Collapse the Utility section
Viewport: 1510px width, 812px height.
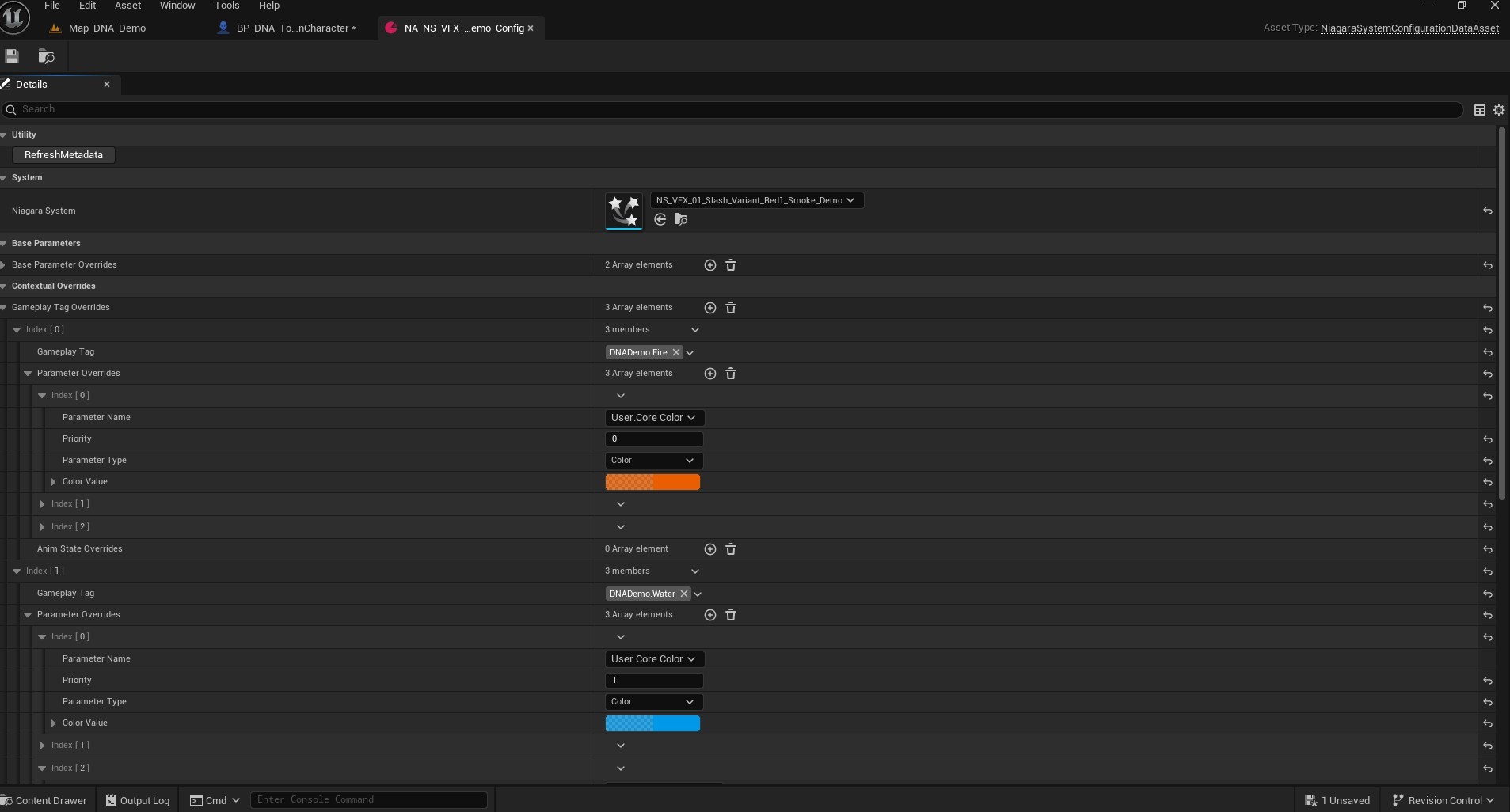tap(4, 135)
